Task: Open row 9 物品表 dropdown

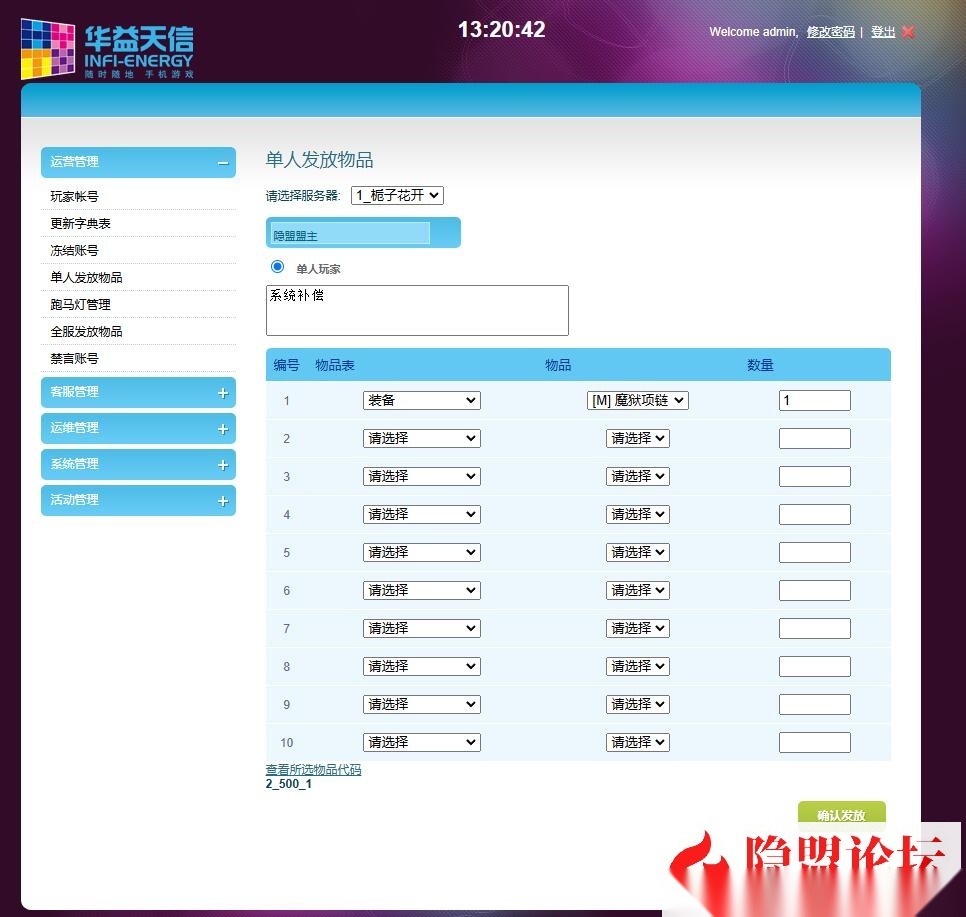Action: pos(421,704)
